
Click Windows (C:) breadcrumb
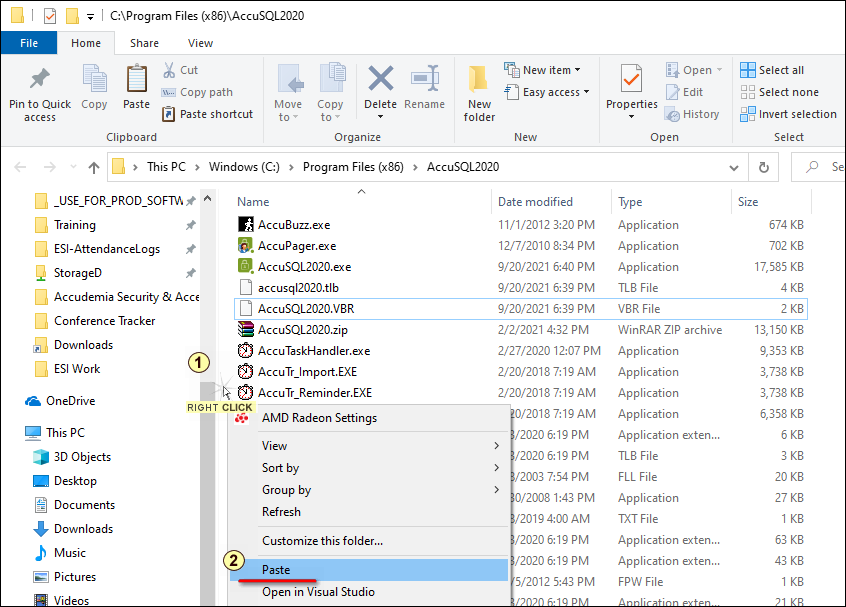[244, 167]
